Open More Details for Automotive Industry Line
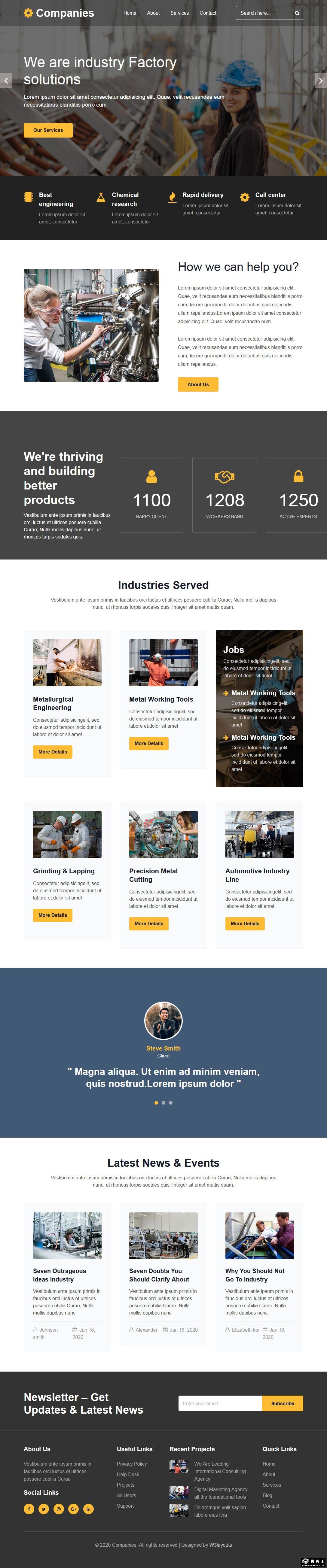Image resolution: width=327 pixels, height=1568 pixels. click(245, 923)
